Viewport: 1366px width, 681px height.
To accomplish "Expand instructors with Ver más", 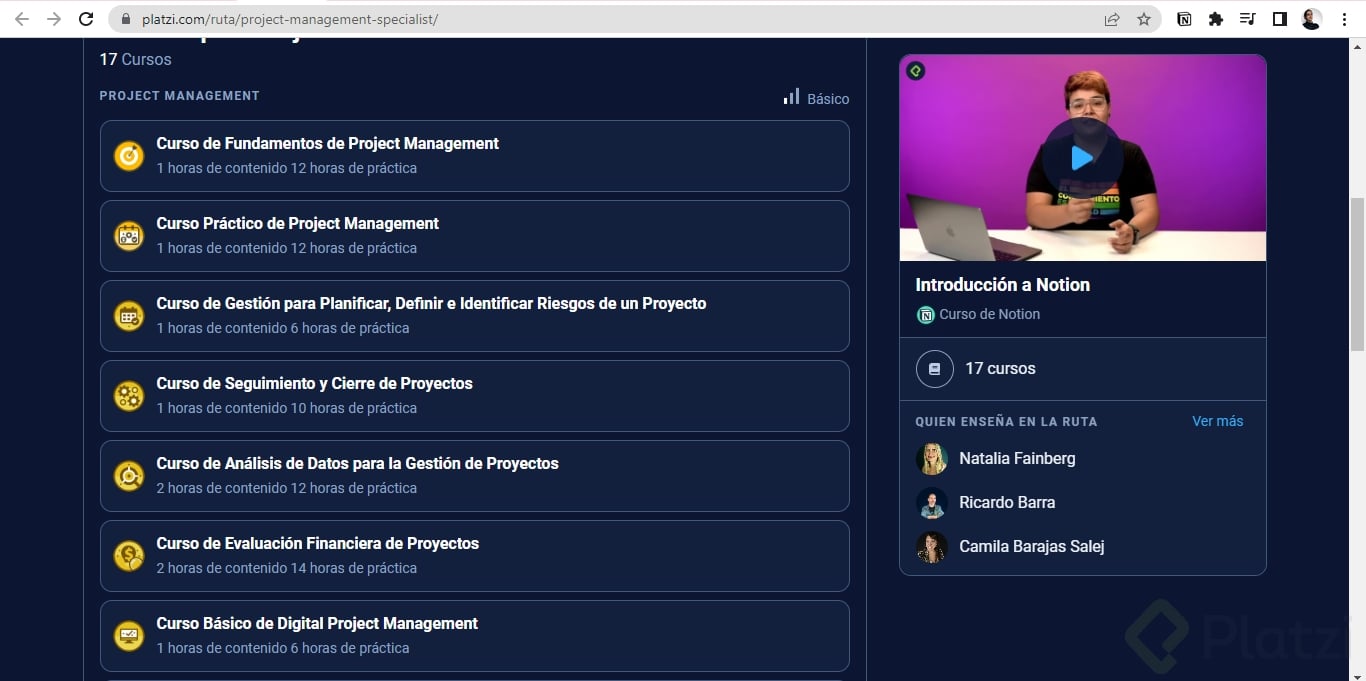I will pos(1217,421).
